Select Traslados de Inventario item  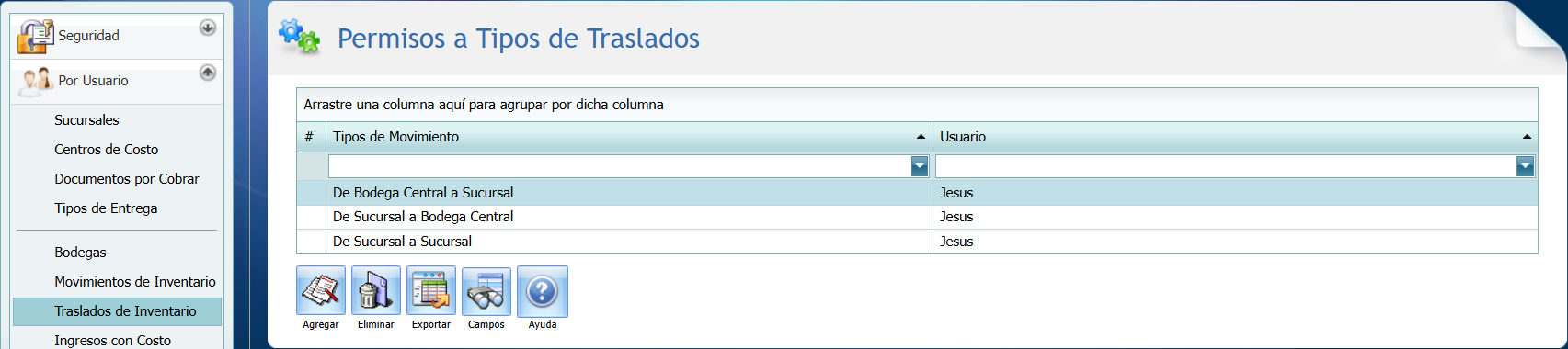coord(118,311)
